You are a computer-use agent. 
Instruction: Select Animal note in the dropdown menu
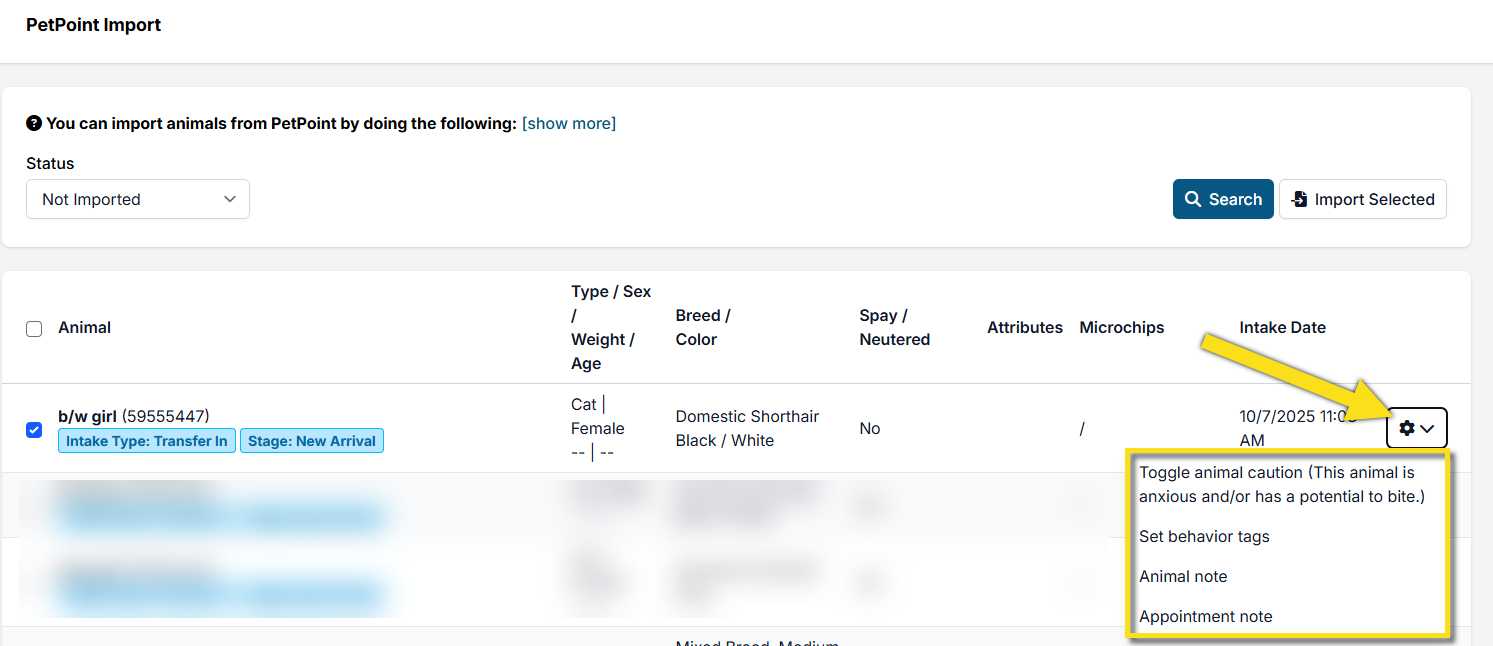point(1183,576)
